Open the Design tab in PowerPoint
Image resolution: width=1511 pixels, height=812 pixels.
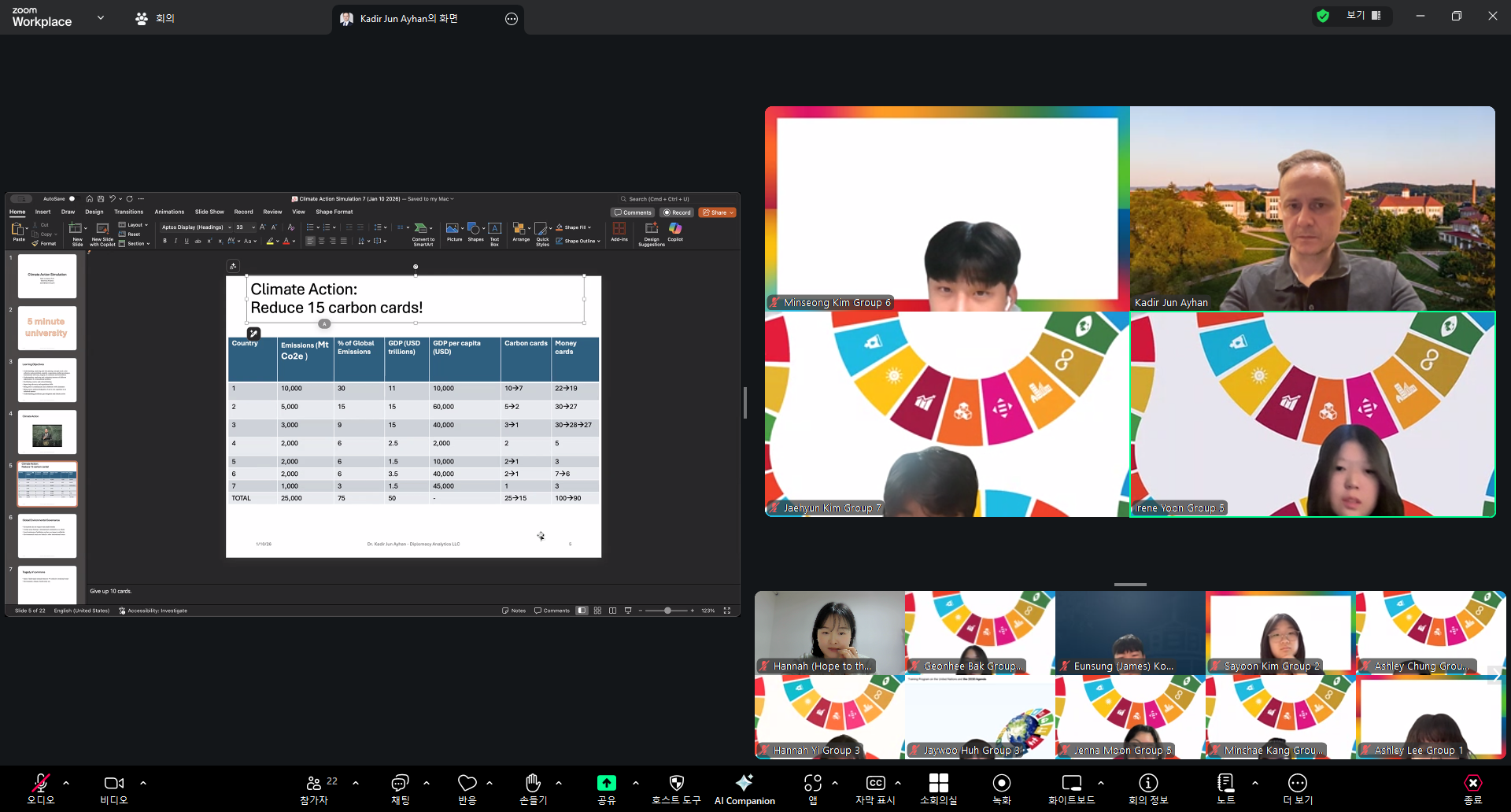coord(94,212)
